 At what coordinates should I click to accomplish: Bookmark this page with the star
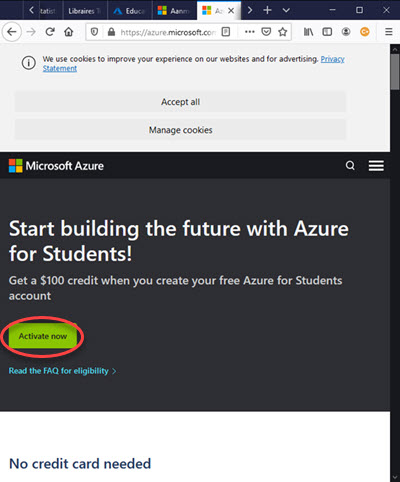[283, 32]
